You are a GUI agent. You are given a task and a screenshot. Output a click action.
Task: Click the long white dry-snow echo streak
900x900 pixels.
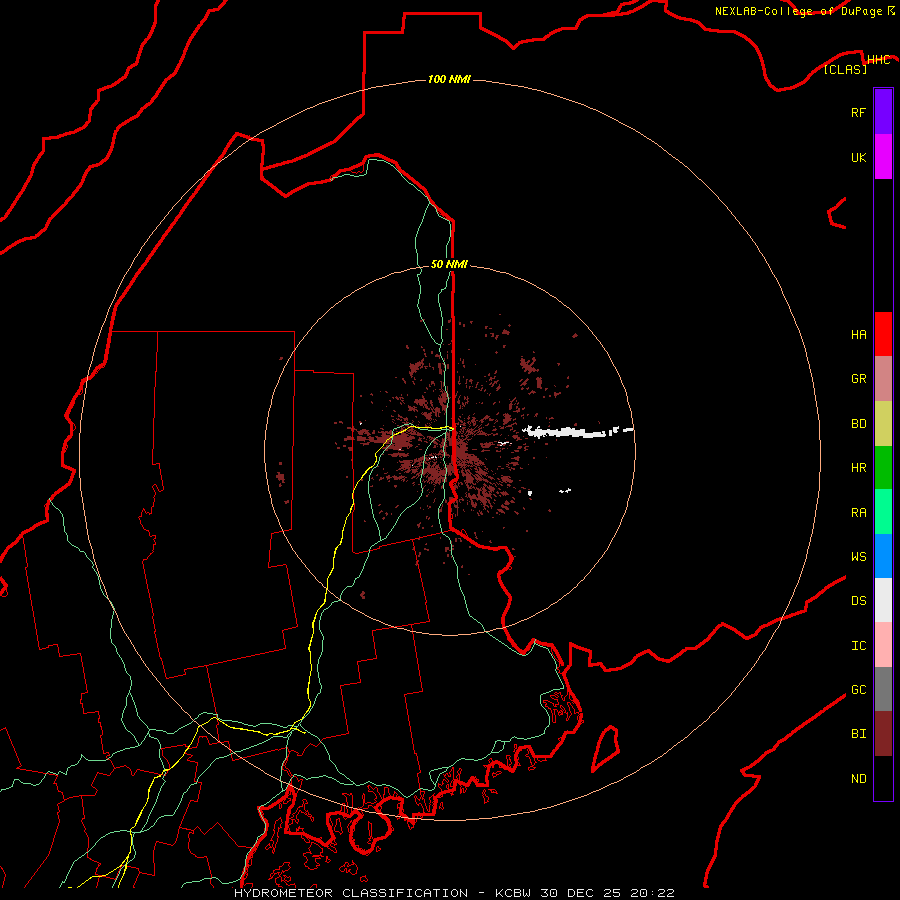(x=576, y=432)
